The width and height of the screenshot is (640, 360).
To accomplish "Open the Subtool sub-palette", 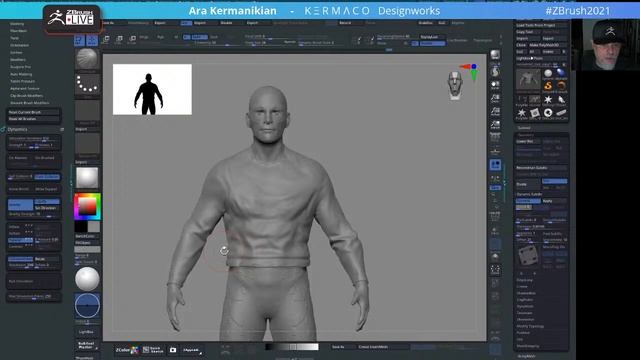I will 524,128.
